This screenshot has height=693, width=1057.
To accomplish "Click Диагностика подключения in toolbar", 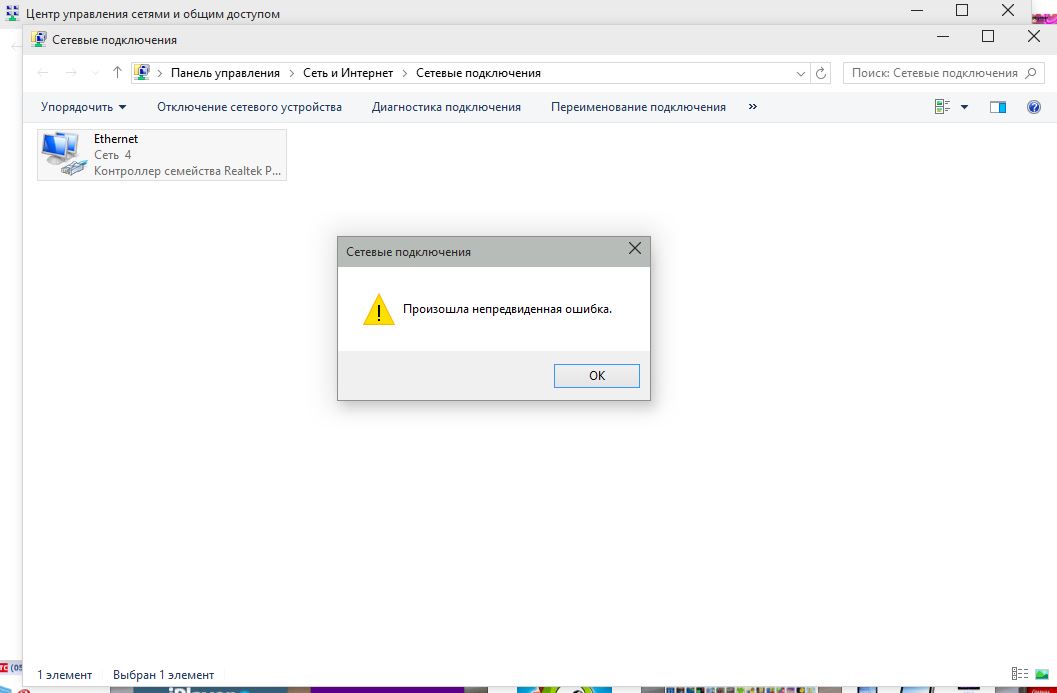I will click(x=446, y=107).
